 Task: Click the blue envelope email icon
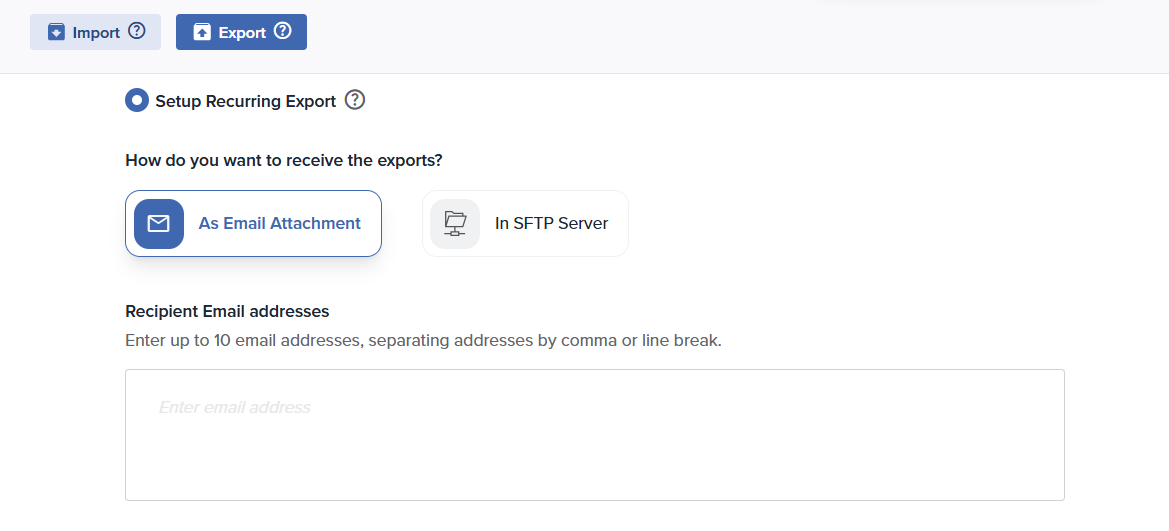tap(159, 224)
